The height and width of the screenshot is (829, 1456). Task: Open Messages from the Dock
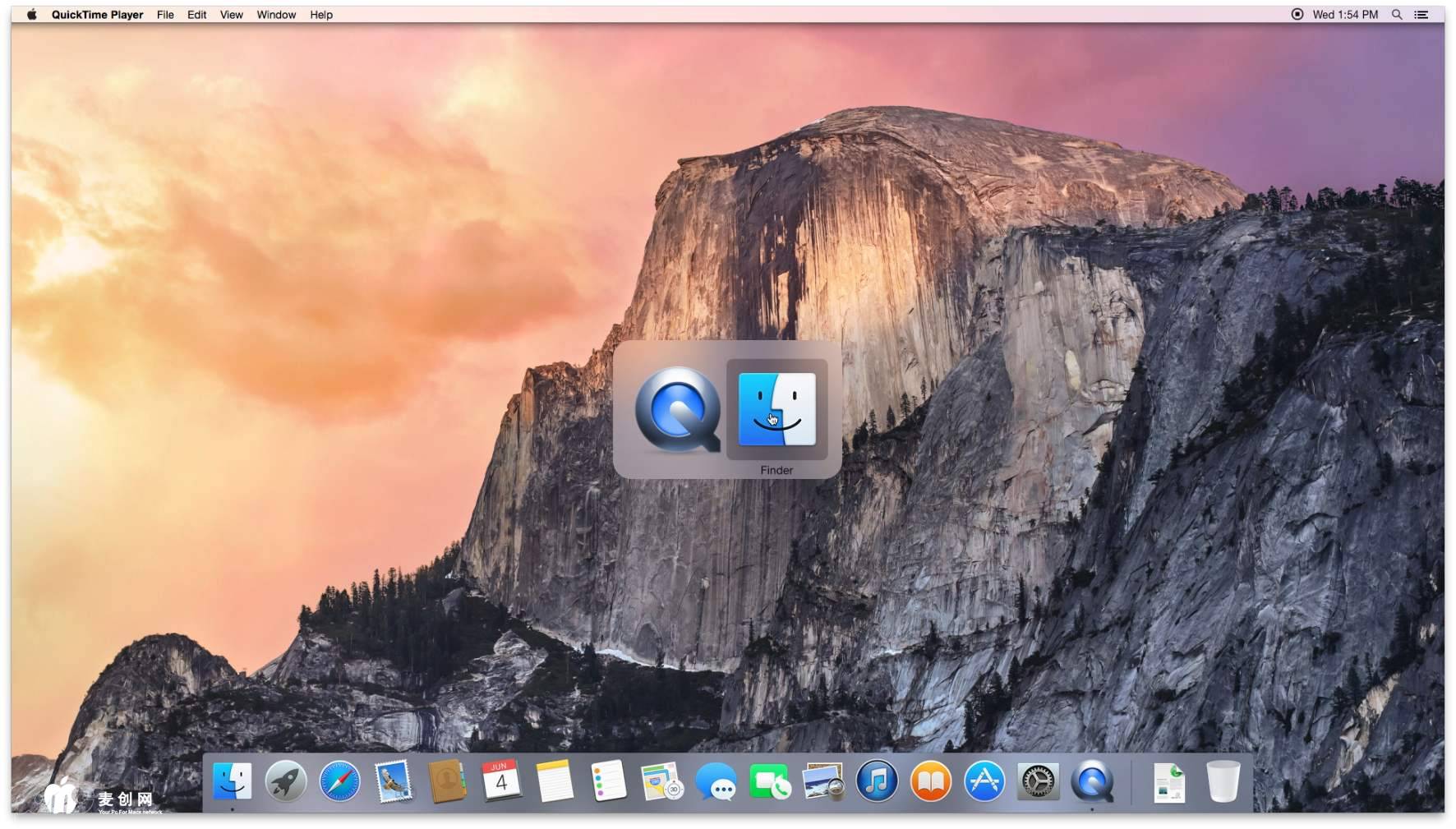716,781
